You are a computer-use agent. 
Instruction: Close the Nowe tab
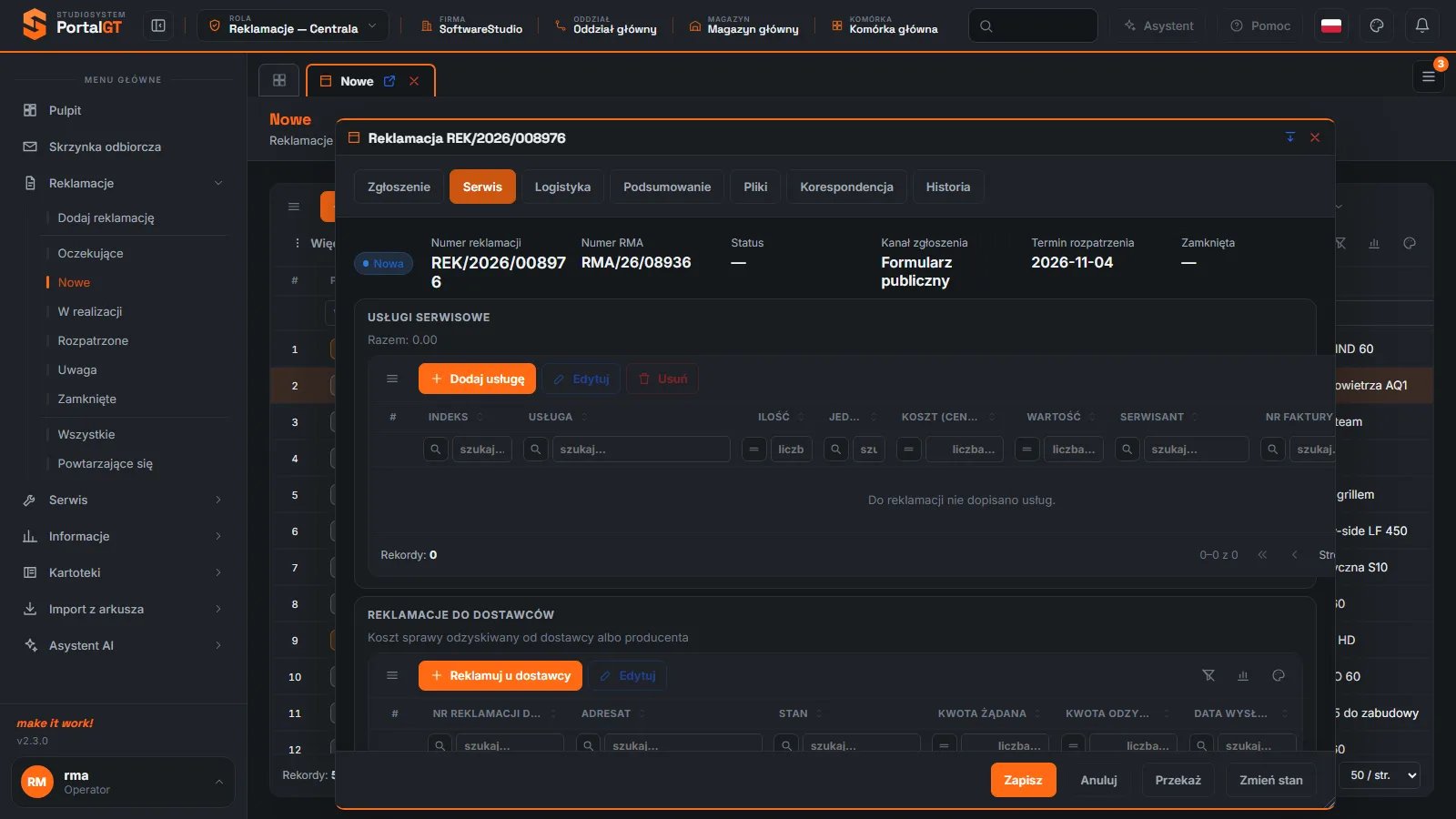414,81
